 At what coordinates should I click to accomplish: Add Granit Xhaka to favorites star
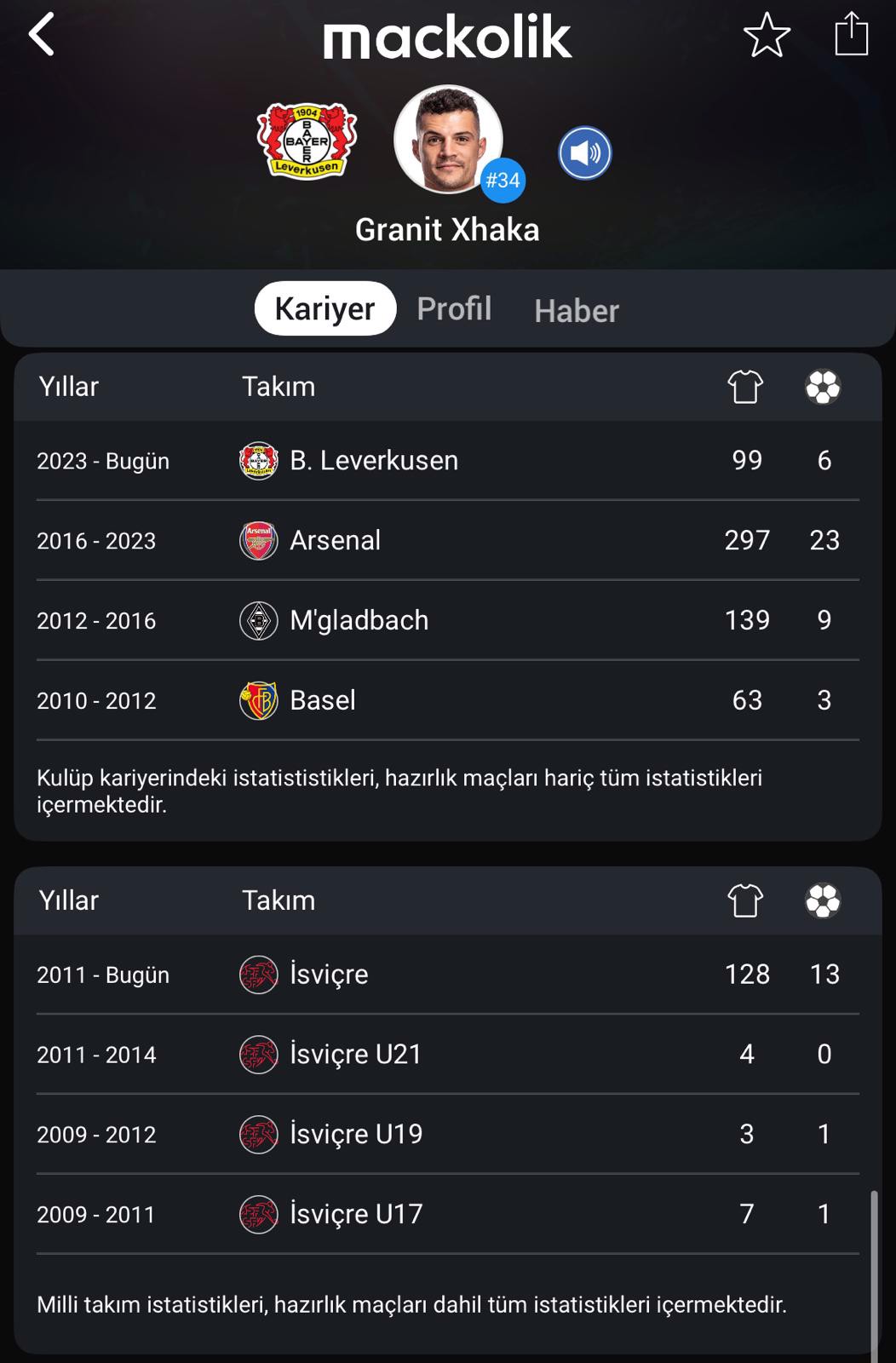tap(767, 35)
